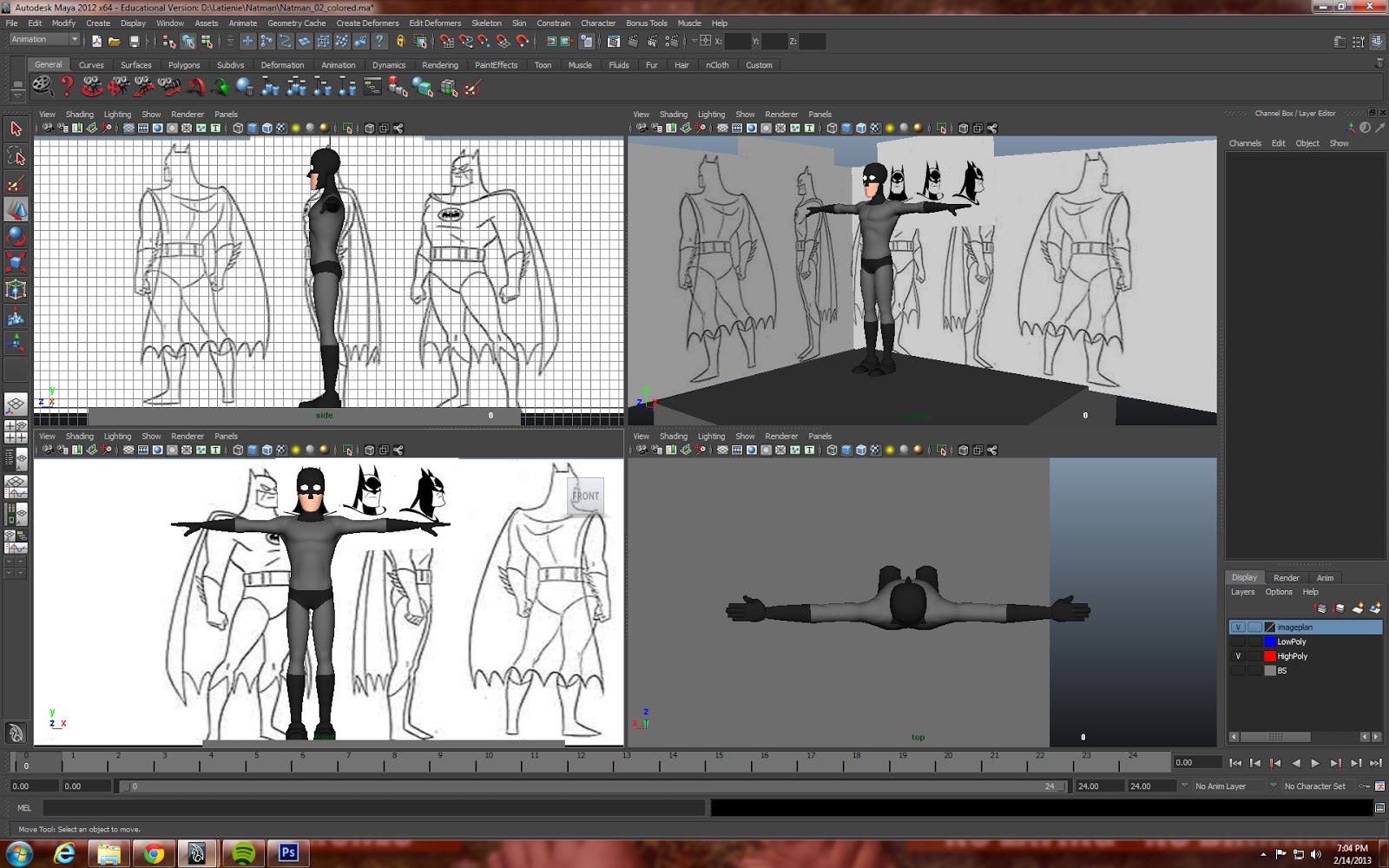
Task: Activate the Lasso selection tool
Action: 16,156
